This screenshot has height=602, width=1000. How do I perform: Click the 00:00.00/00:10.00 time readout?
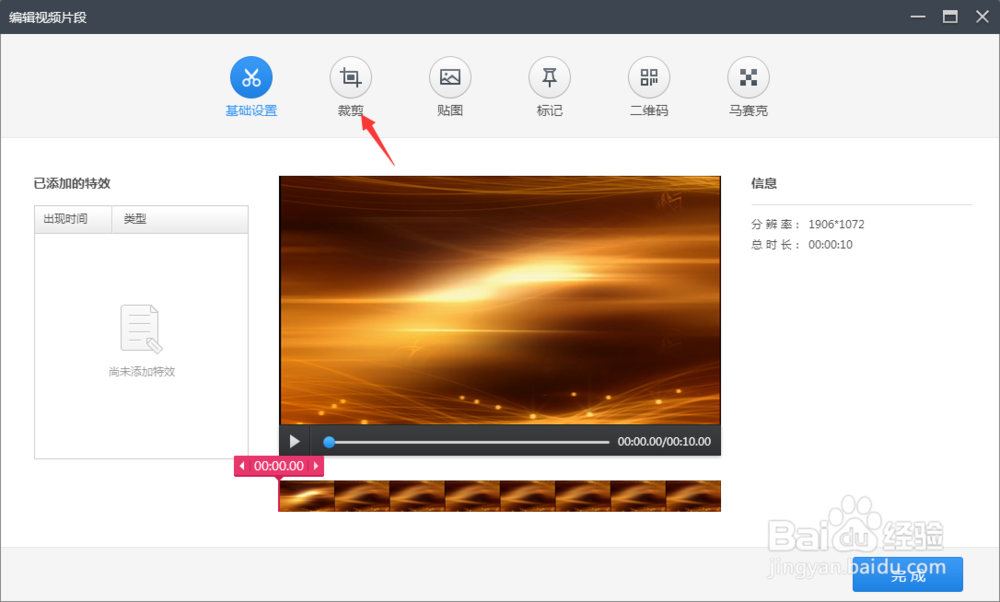(x=664, y=441)
